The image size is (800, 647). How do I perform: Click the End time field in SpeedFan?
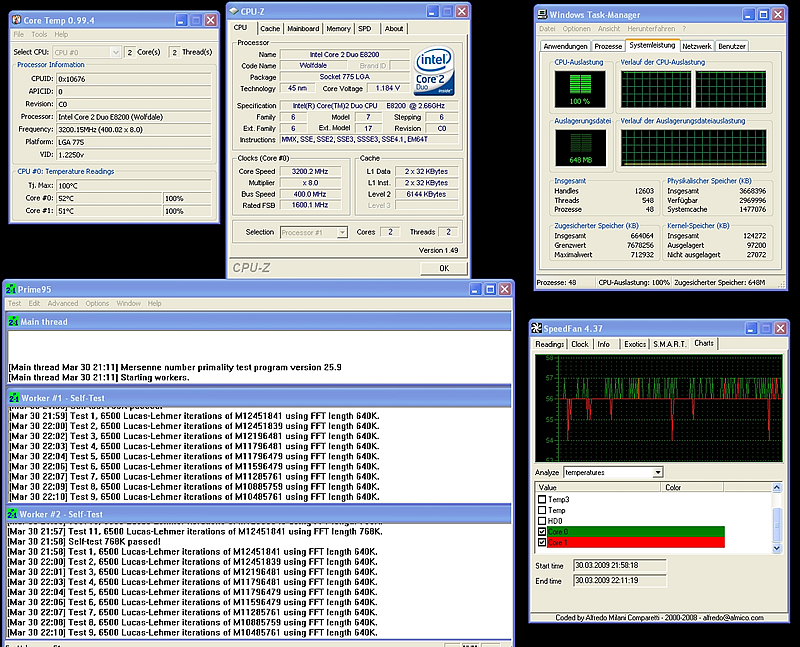[620, 581]
